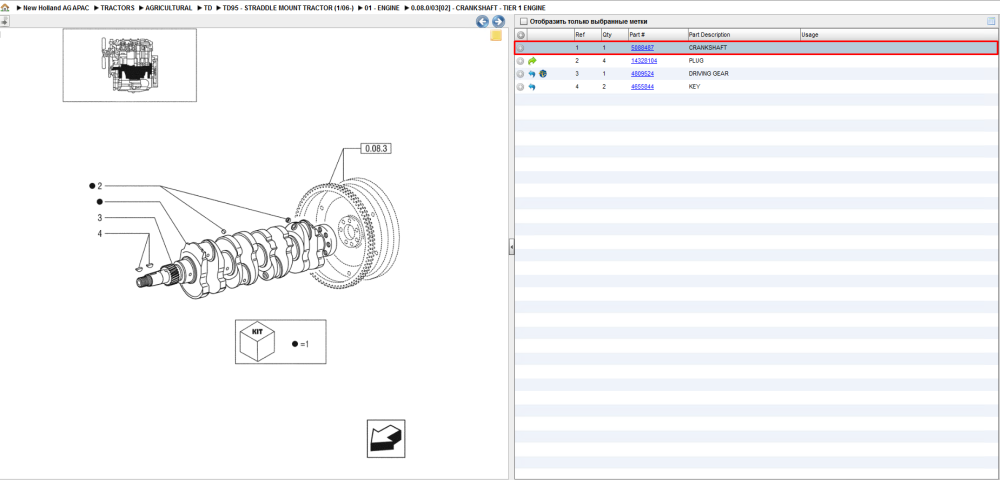Open part number 14328104 link
The width and height of the screenshot is (1000, 480).
tap(644, 61)
